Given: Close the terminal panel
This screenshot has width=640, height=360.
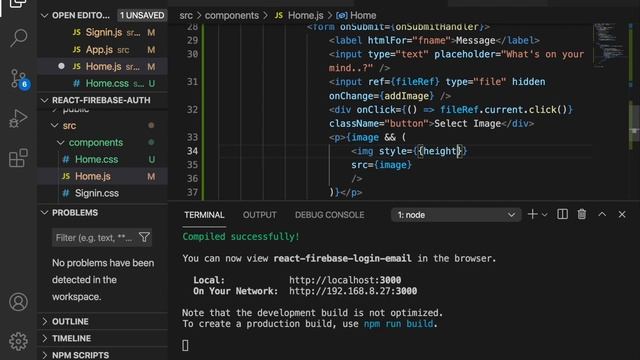Looking at the screenshot, I should pyautogui.click(x=622, y=214).
